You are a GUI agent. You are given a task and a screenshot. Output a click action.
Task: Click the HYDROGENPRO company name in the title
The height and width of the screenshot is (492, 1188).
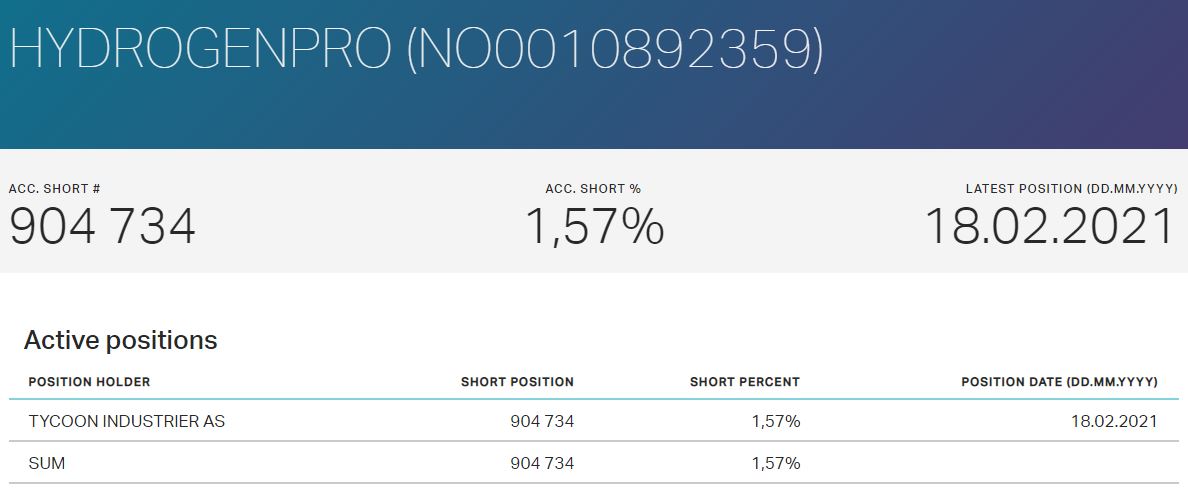coord(200,47)
